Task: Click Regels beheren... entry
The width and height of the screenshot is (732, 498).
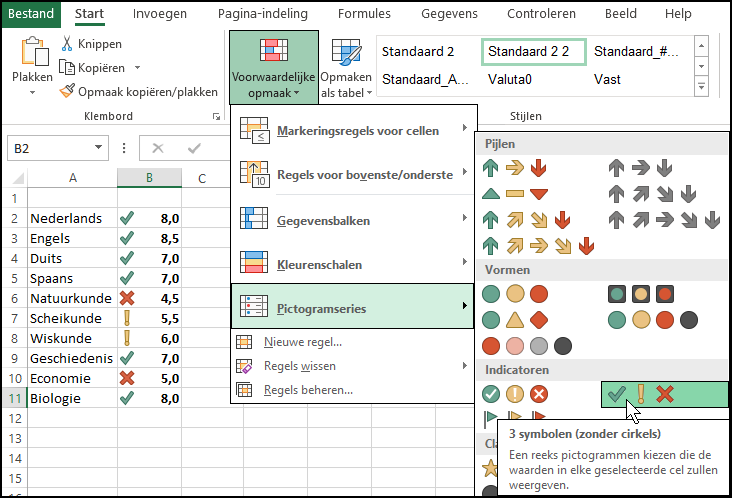Action: 307,389
